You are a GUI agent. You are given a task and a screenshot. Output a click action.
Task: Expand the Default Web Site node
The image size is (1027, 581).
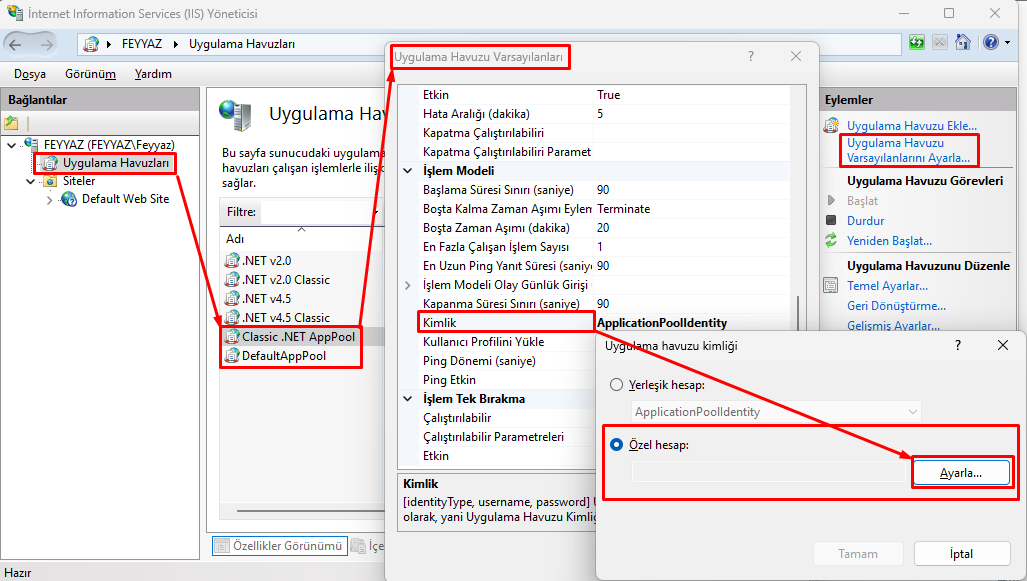pyautogui.click(x=50, y=200)
